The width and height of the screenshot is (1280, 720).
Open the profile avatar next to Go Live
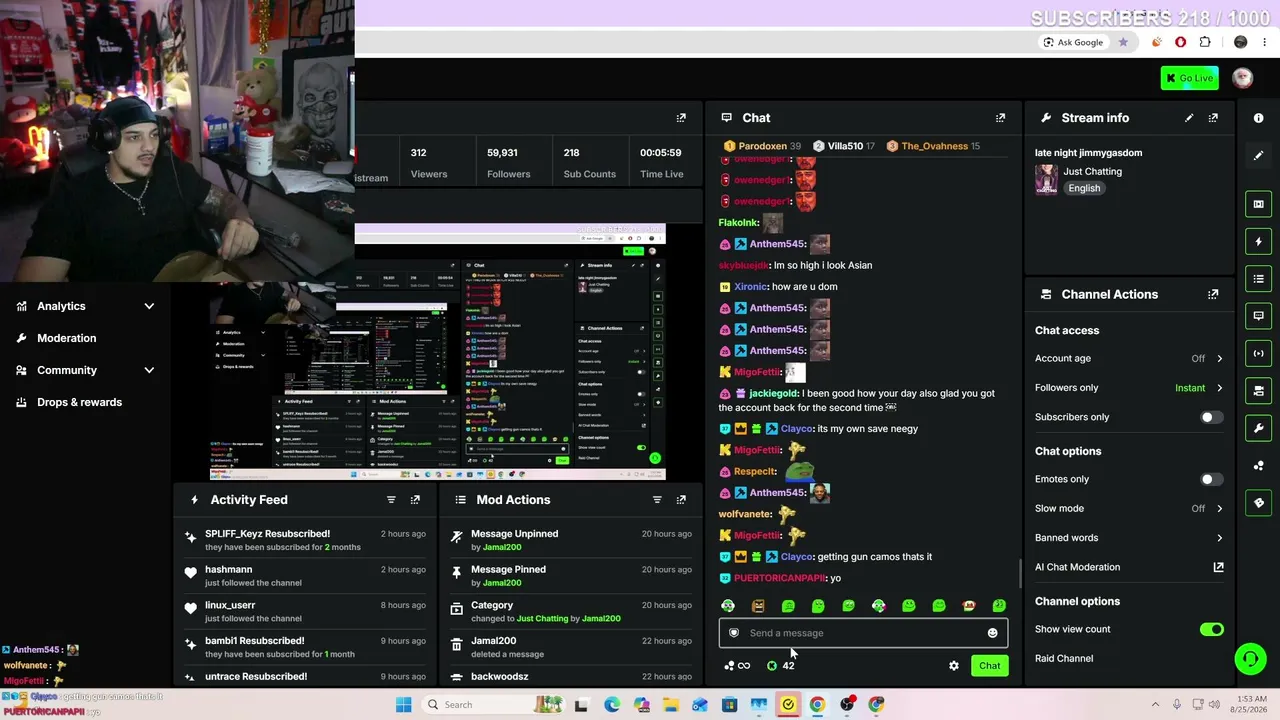click(x=1243, y=78)
